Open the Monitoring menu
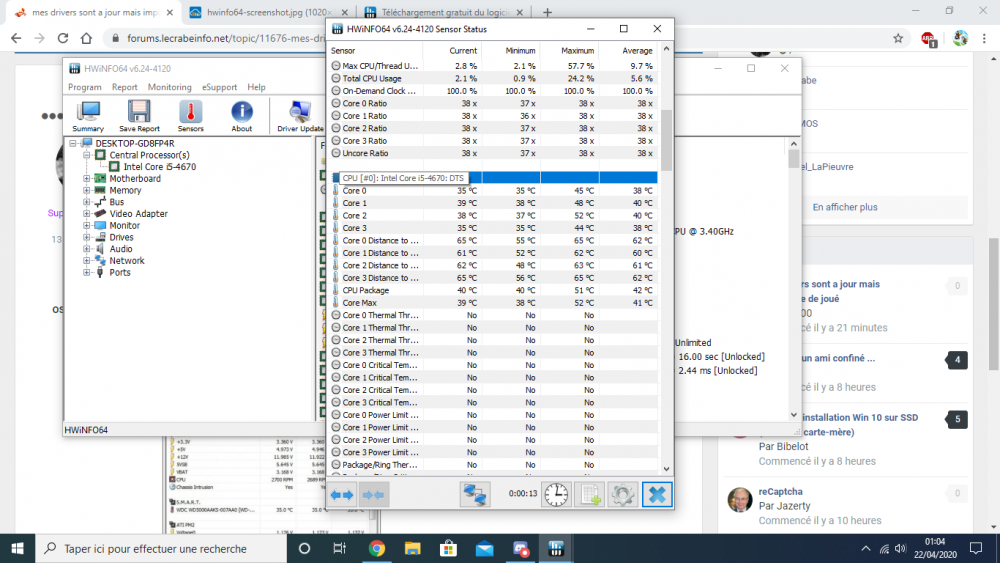The height and width of the screenshot is (563, 1000). tap(169, 87)
